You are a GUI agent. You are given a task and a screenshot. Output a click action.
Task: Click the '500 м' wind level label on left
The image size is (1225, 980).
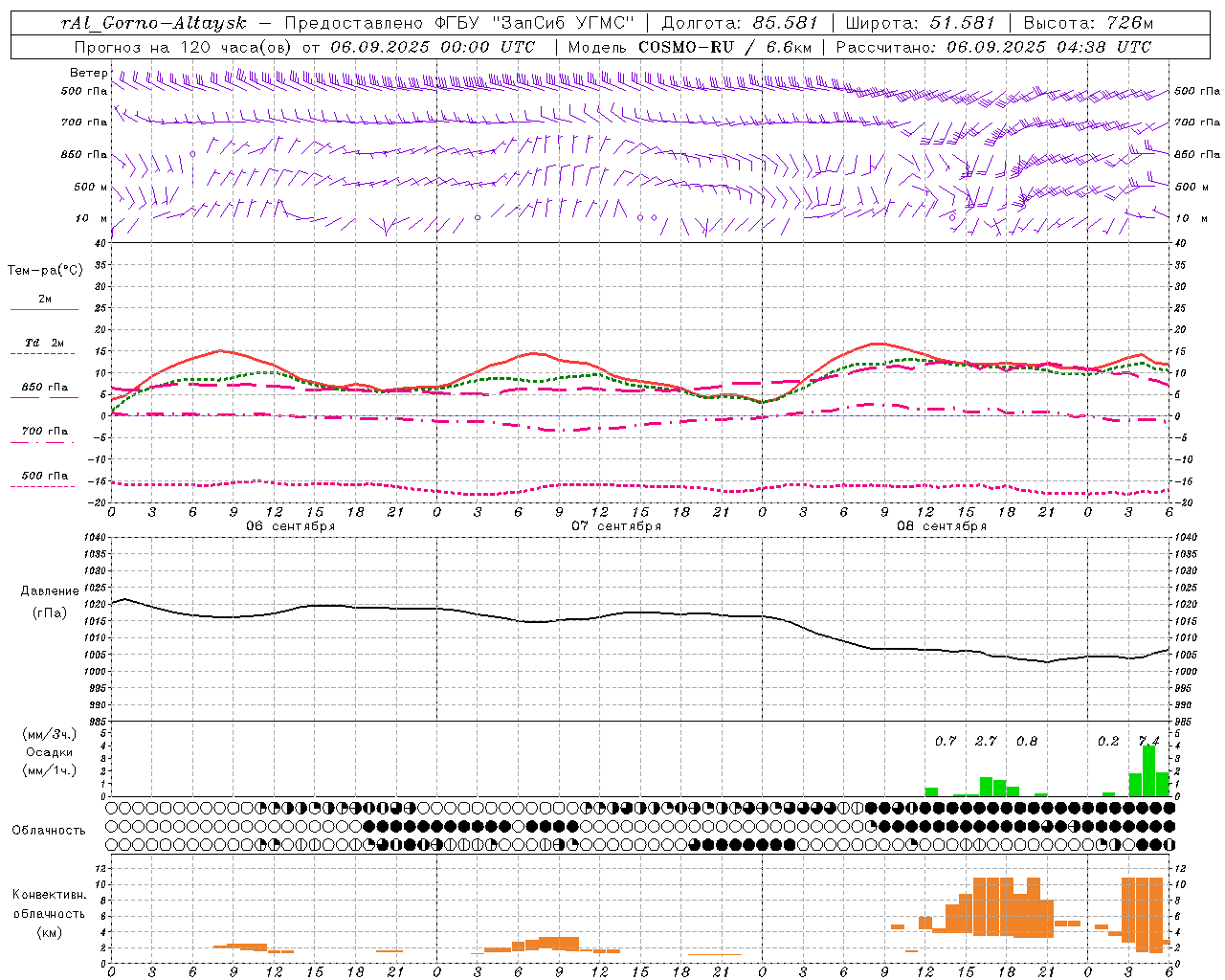pyautogui.click(x=92, y=187)
